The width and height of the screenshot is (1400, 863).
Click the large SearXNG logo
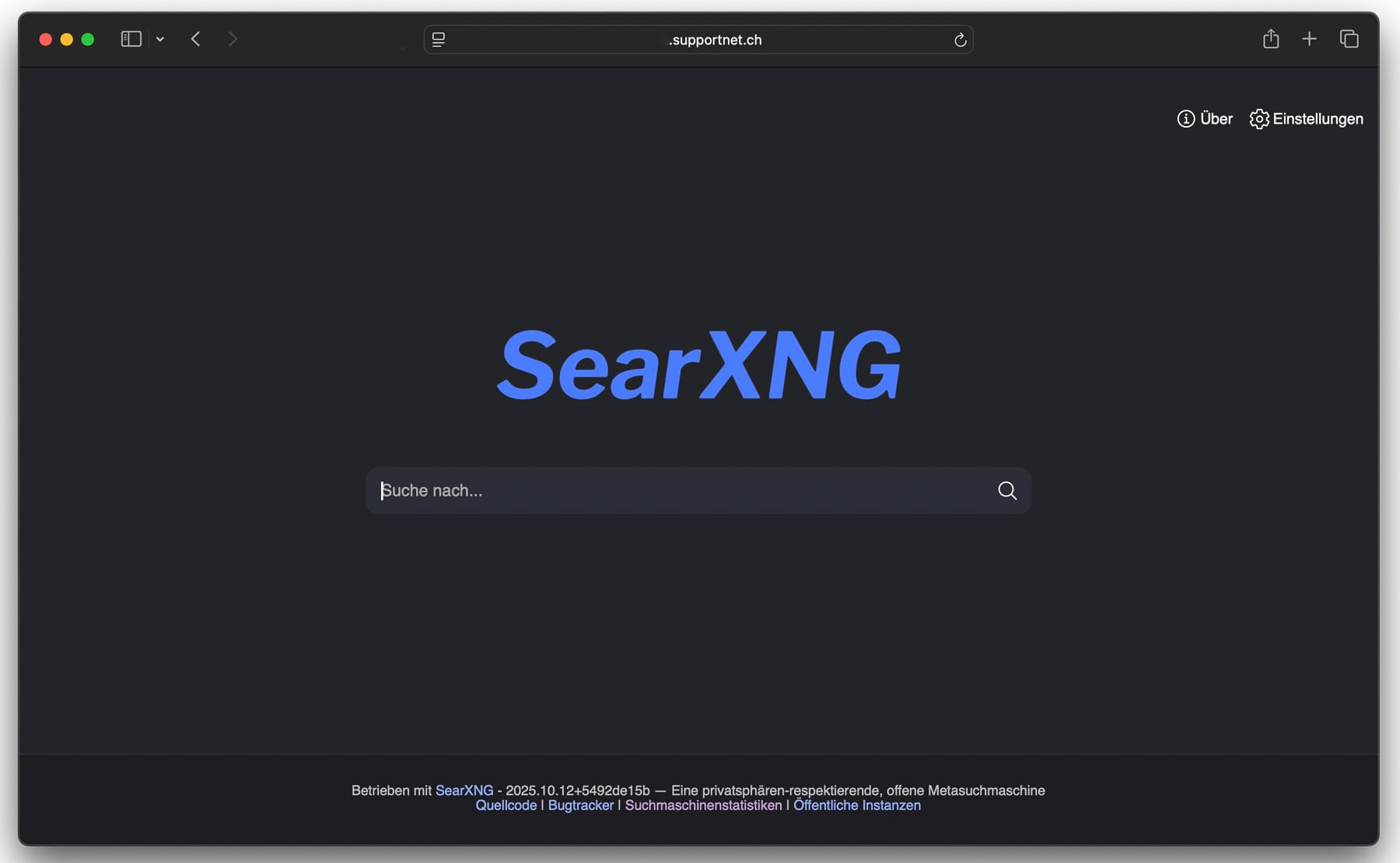[698, 364]
